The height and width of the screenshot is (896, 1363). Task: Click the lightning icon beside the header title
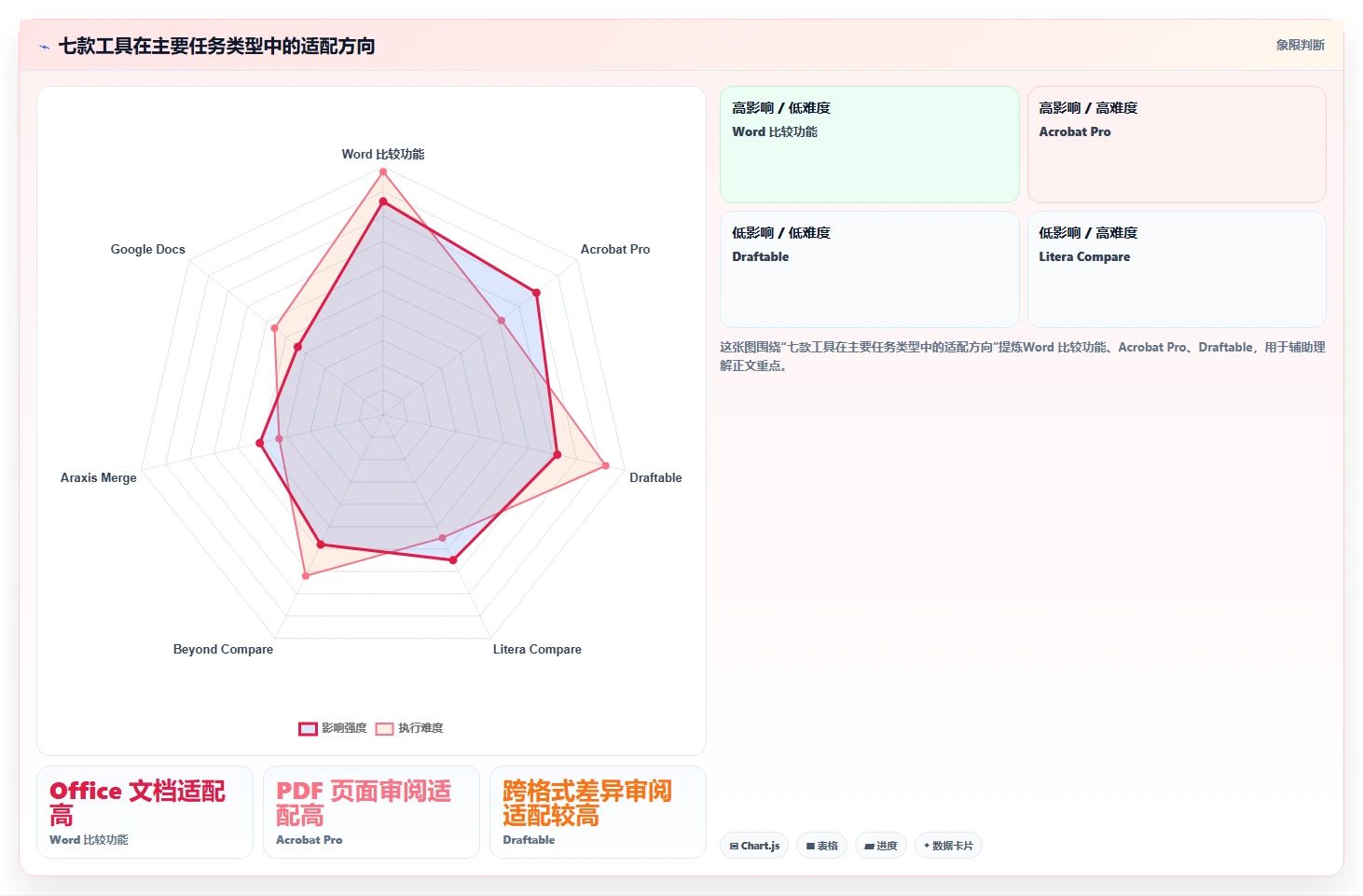44,47
